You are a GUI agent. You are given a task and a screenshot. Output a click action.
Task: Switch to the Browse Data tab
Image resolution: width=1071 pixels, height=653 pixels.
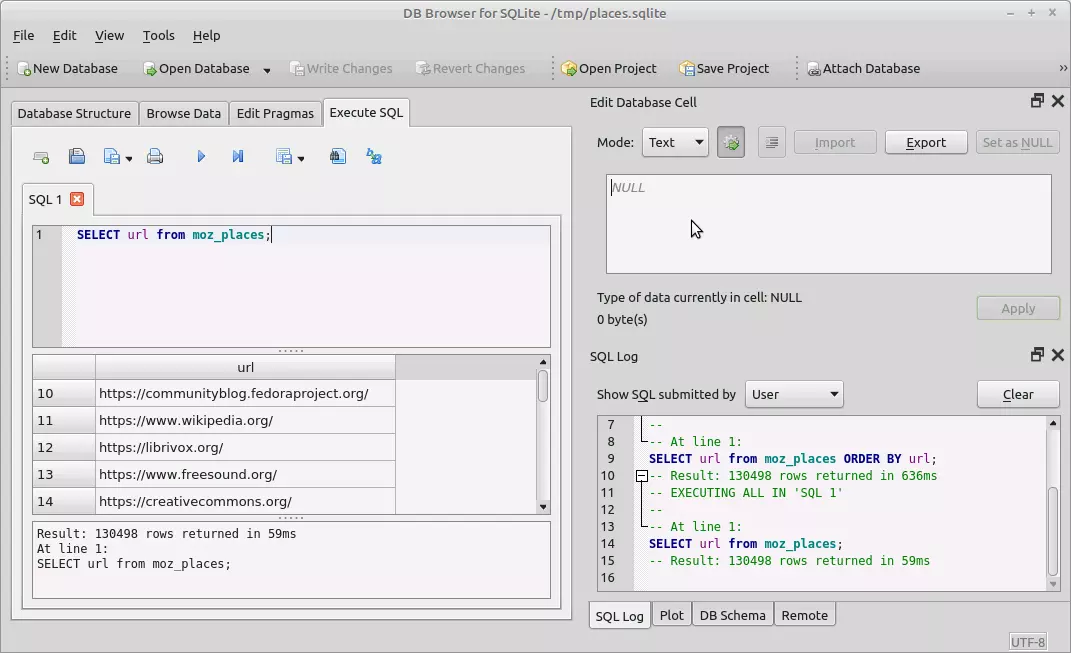(183, 113)
